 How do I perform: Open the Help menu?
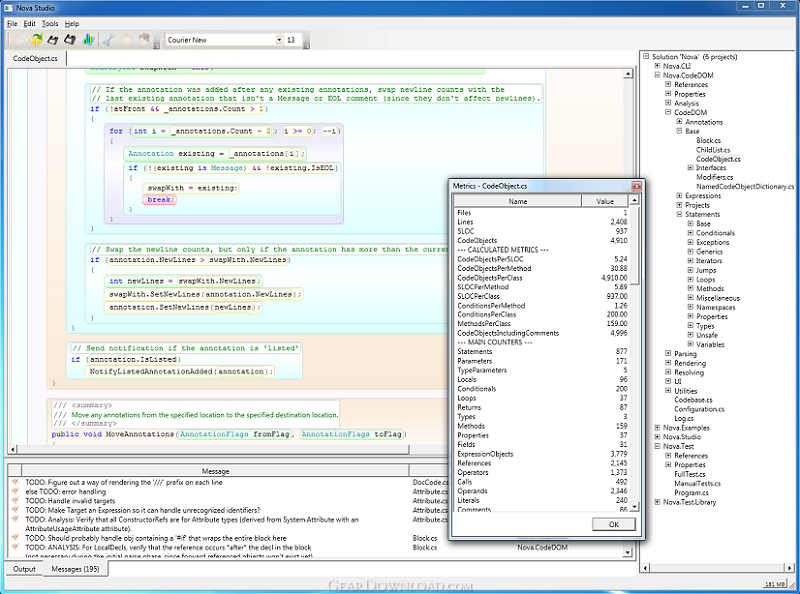click(x=72, y=23)
